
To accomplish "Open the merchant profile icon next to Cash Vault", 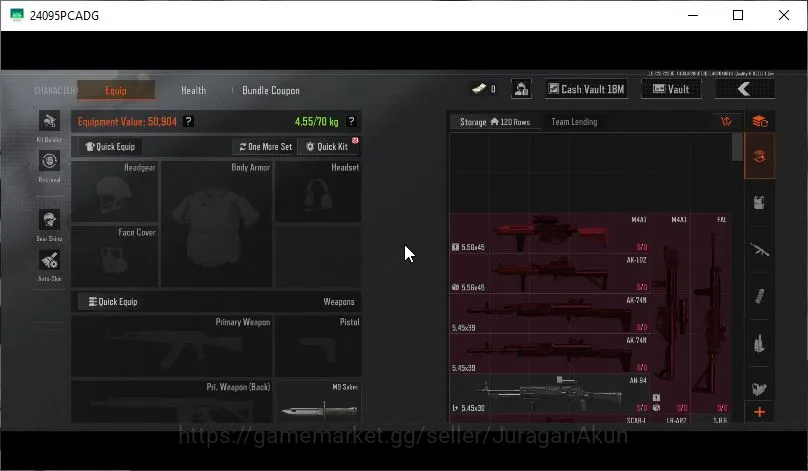I will click(x=521, y=89).
